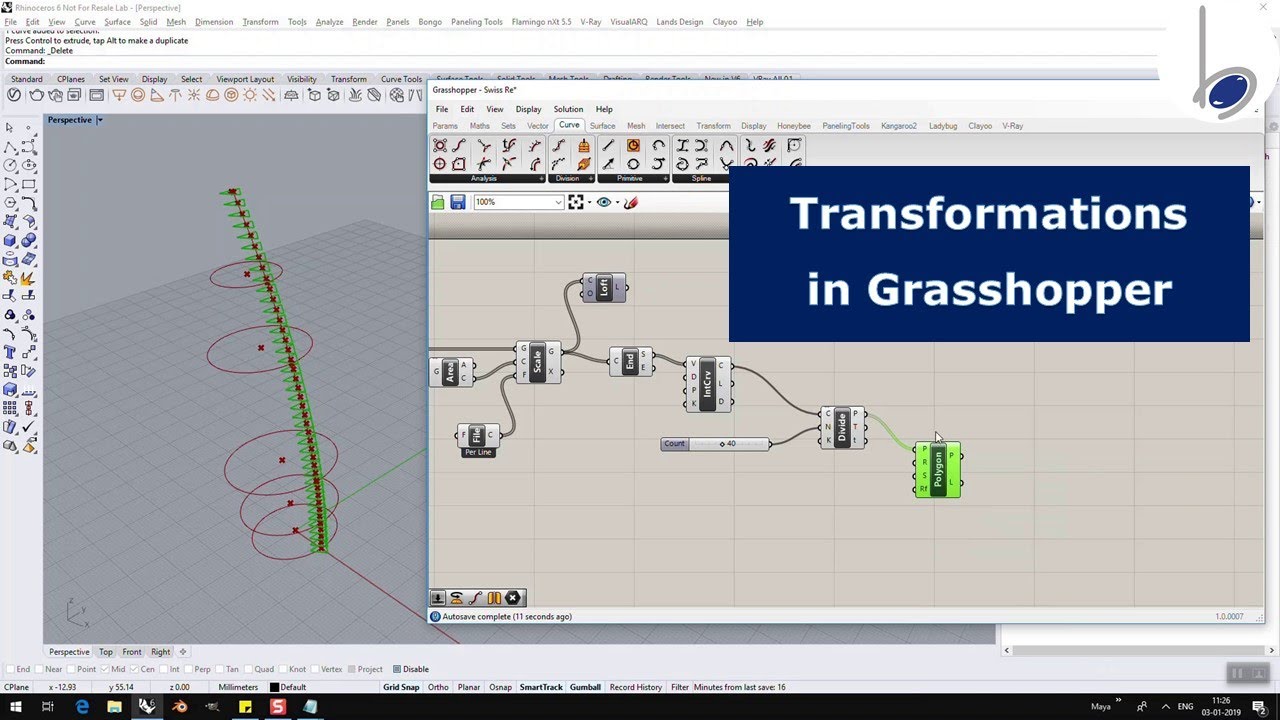Open the Perspective viewport title dropdown arrow
This screenshot has width=1280, height=720.
point(99,120)
